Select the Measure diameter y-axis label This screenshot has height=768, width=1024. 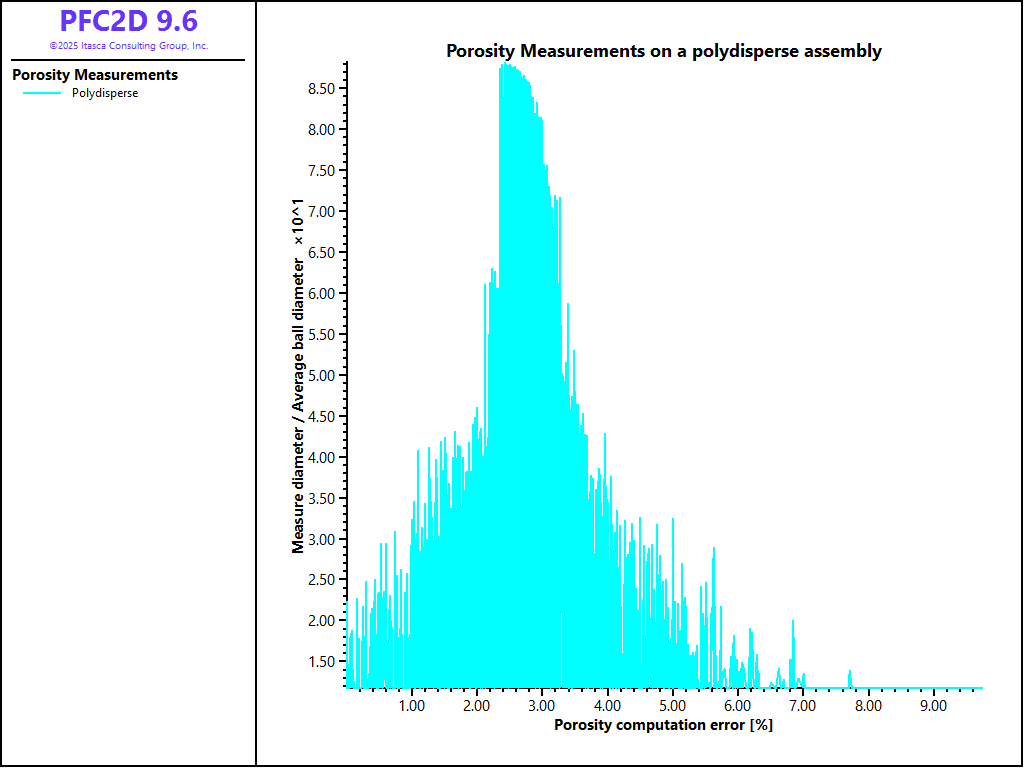tap(298, 400)
